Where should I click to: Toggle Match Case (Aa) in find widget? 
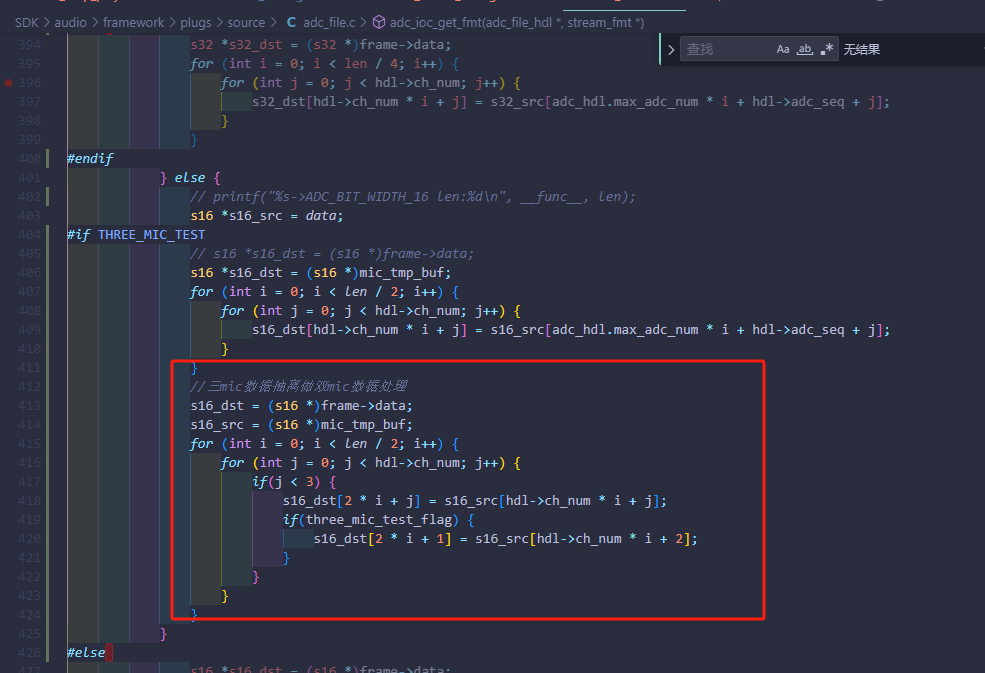783,49
